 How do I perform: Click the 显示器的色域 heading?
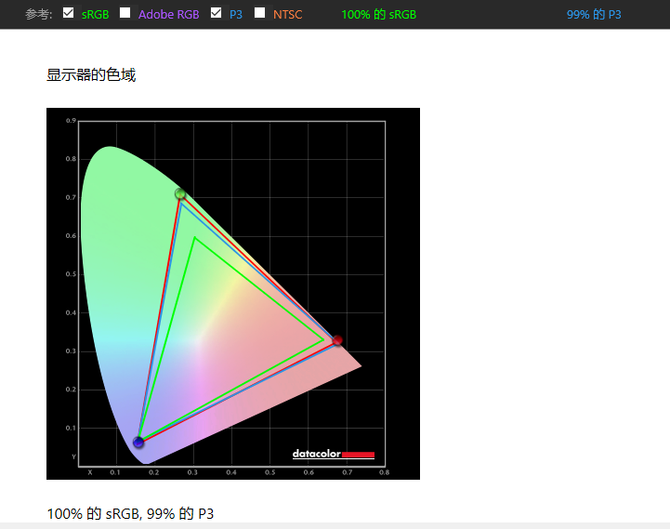(91, 75)
